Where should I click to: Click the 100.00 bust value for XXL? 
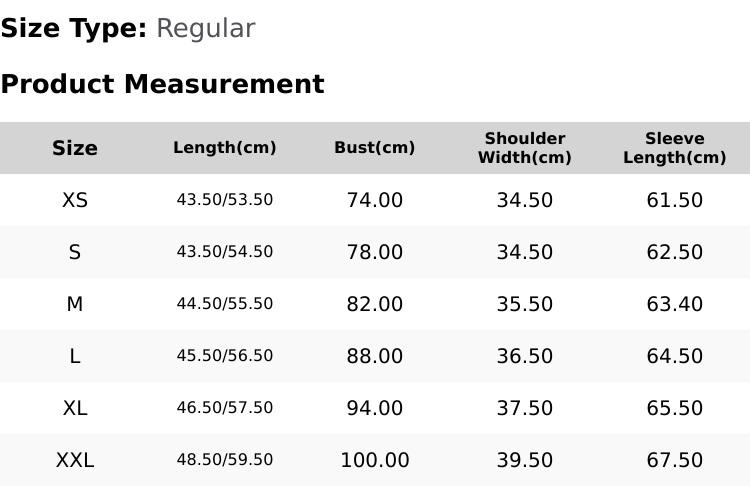[x=375, y=460]
